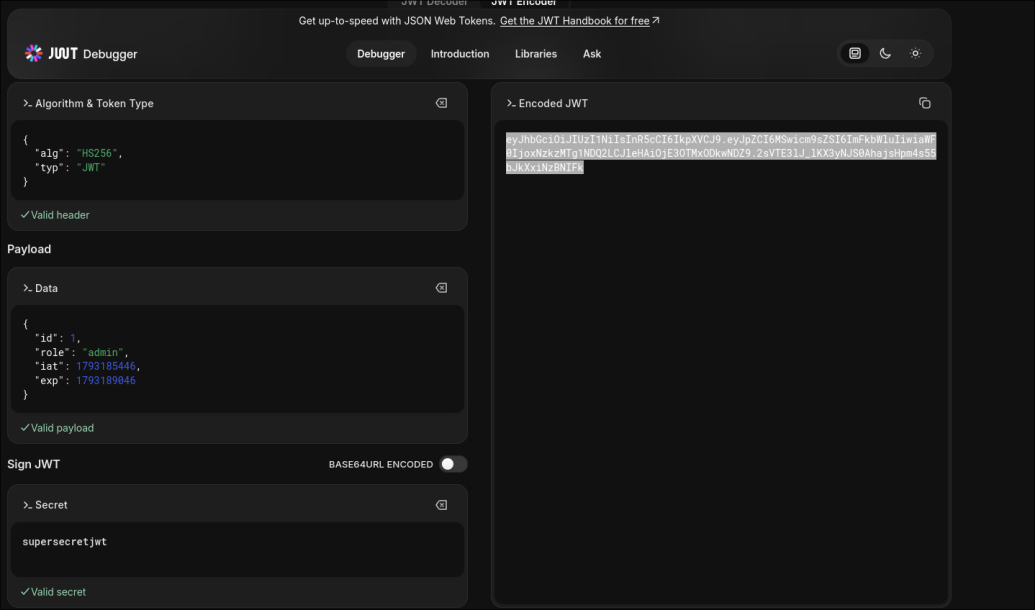The height and width of the screenshot is (610, 1035).
Task: Toggle the Base64URL Encoded switch
Action: point(453,464)
